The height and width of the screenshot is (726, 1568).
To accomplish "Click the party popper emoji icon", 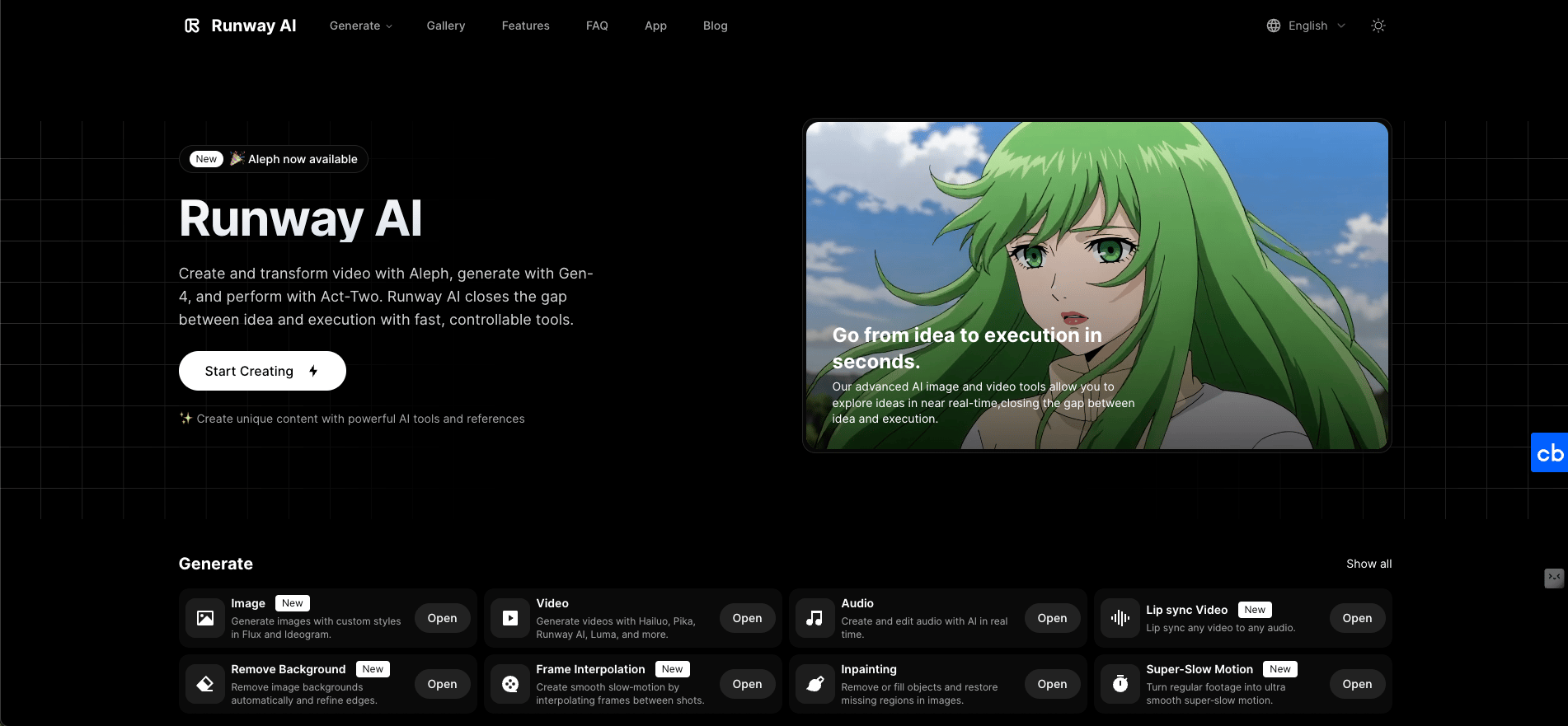I will click(x=237, y=158).
